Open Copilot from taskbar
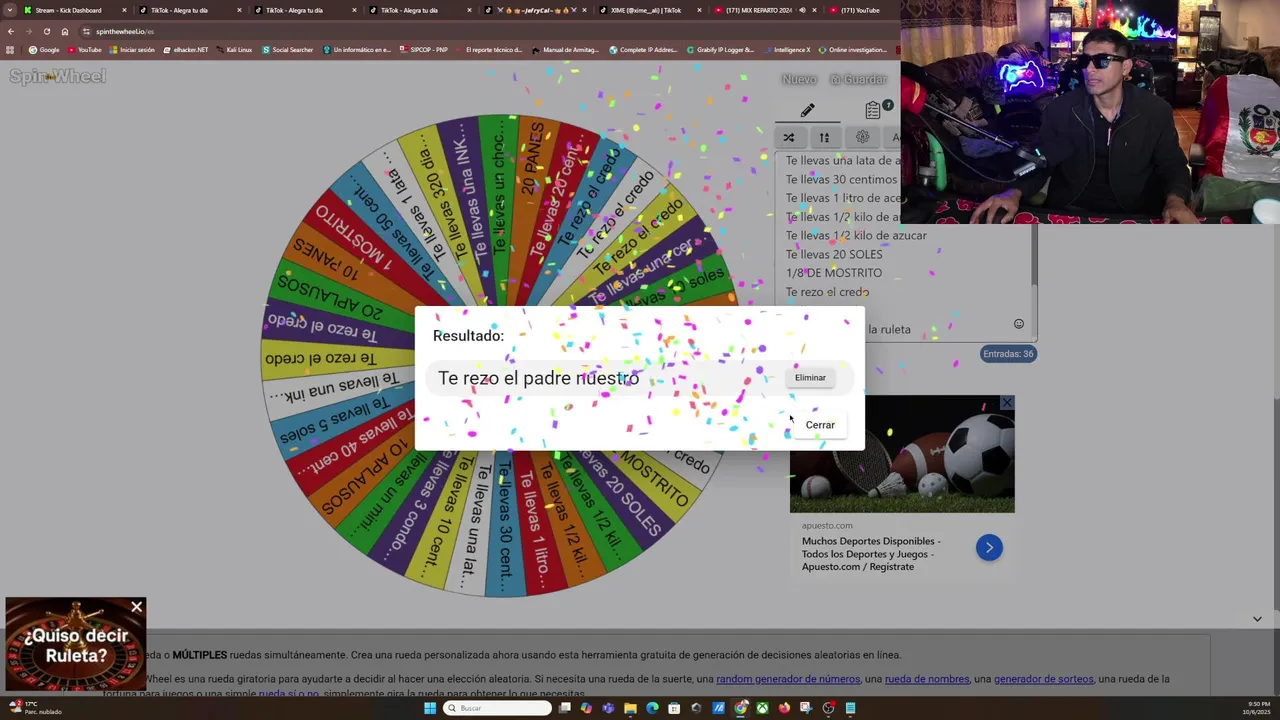1280x720 pixels. pos(586,708)
